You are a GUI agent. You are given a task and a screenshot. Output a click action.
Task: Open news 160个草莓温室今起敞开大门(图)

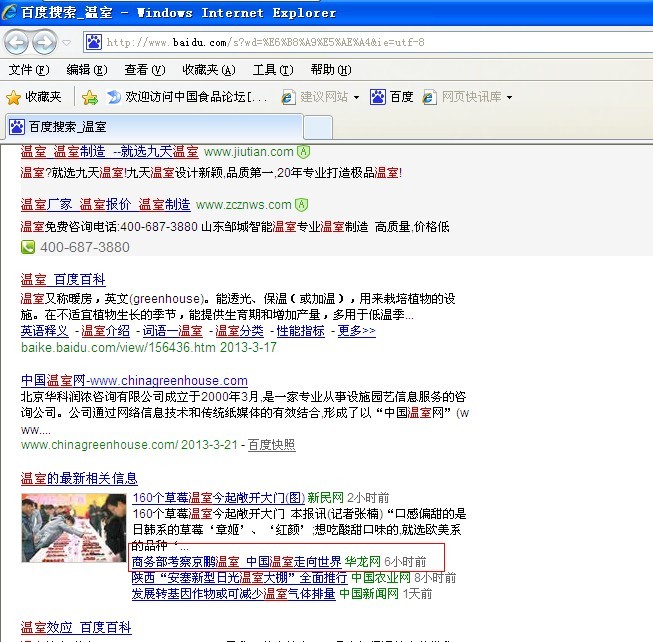(x=218, y=498)
